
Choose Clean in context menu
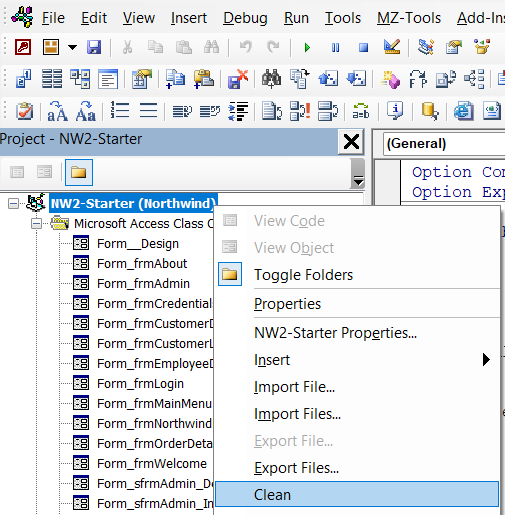(x=357, y=495)
